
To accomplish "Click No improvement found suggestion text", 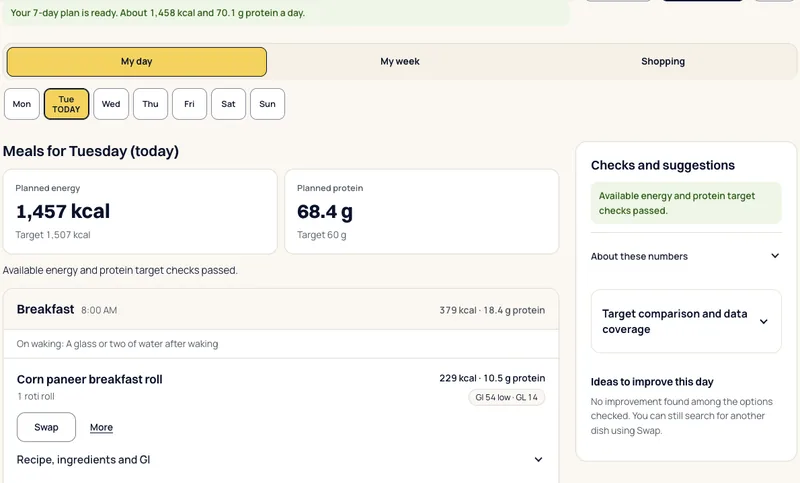I will pos(682,416).
